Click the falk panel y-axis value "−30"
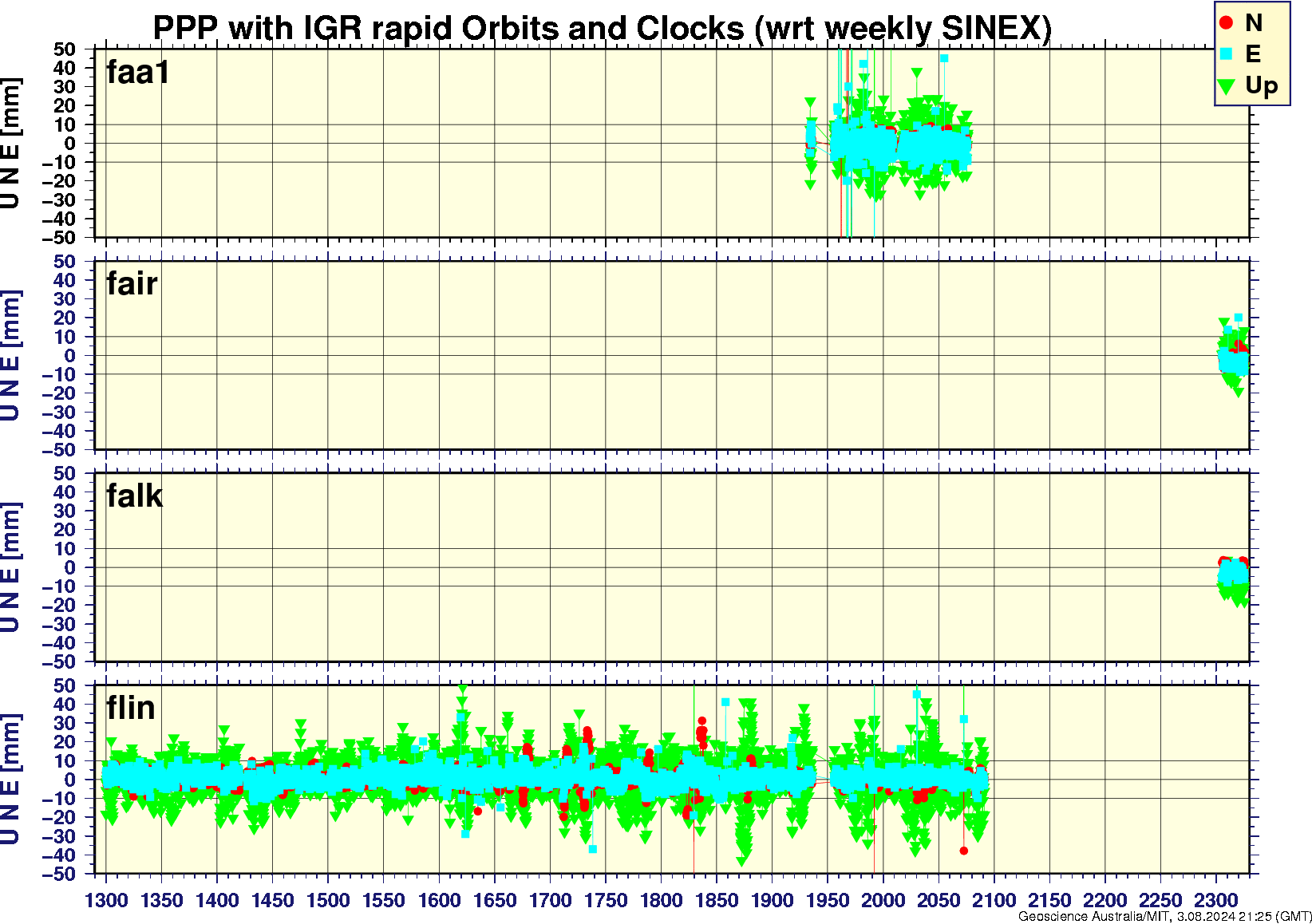The height and width of the screenshot is (924, 1312). (58, 625)
